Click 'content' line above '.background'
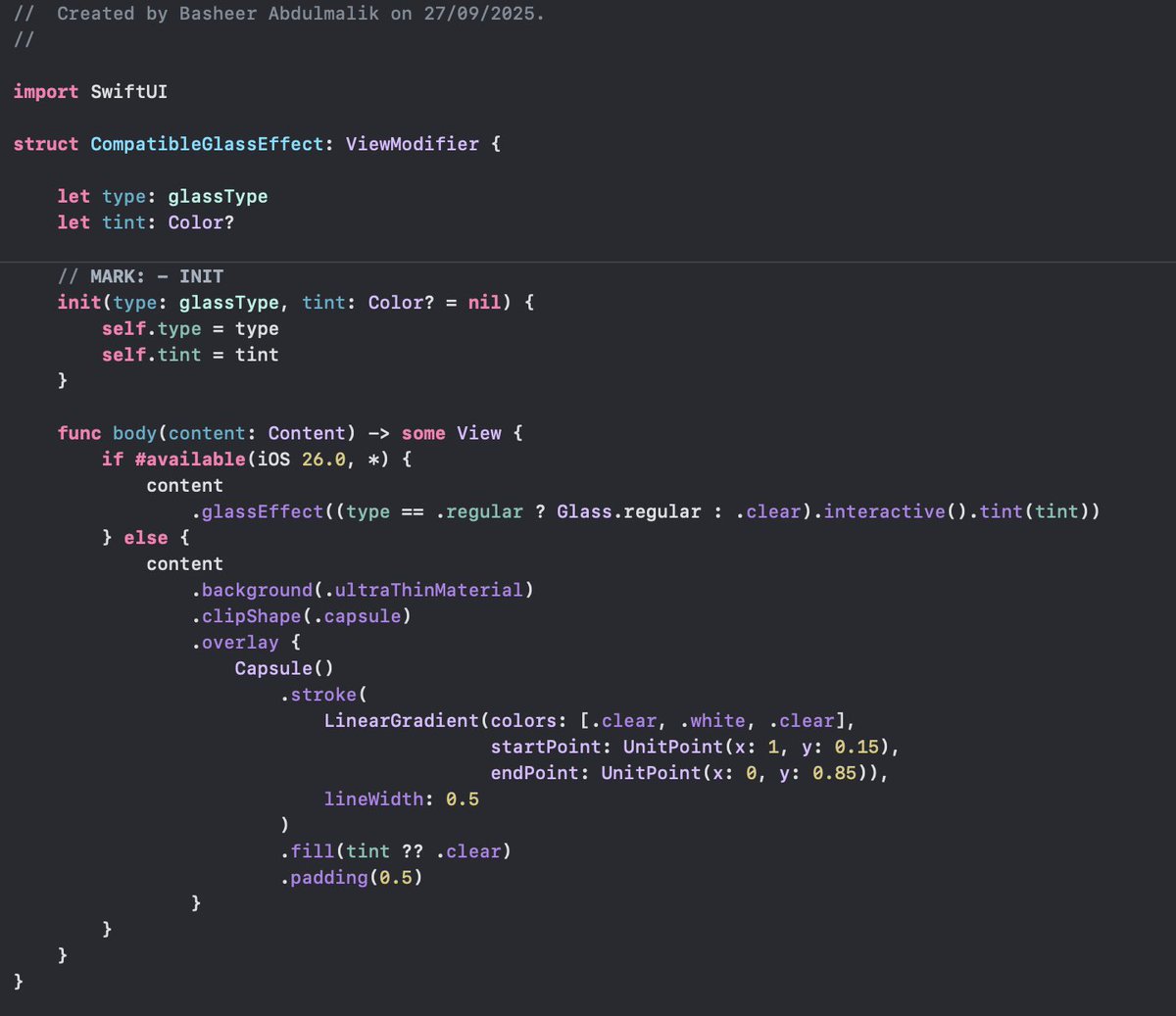Image resolution: width=1176 pixels, height=1016 pixels. coord(184,564)
